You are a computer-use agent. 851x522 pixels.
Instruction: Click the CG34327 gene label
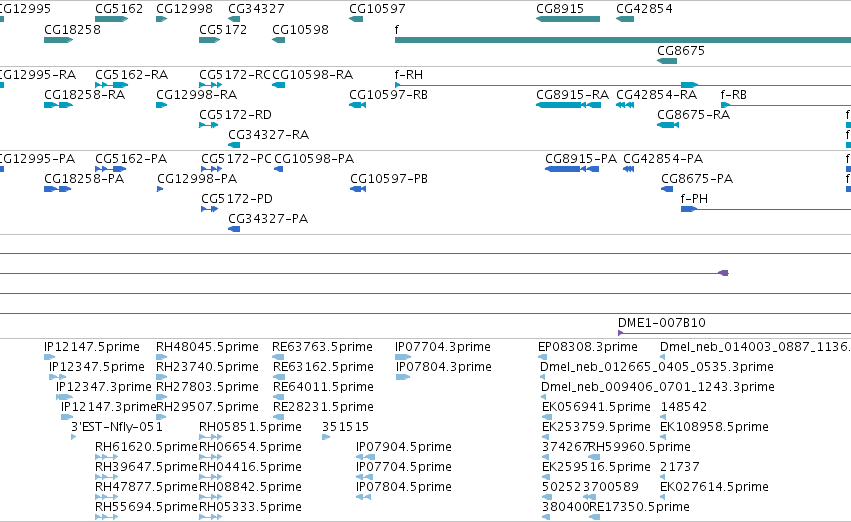point(256,9)
